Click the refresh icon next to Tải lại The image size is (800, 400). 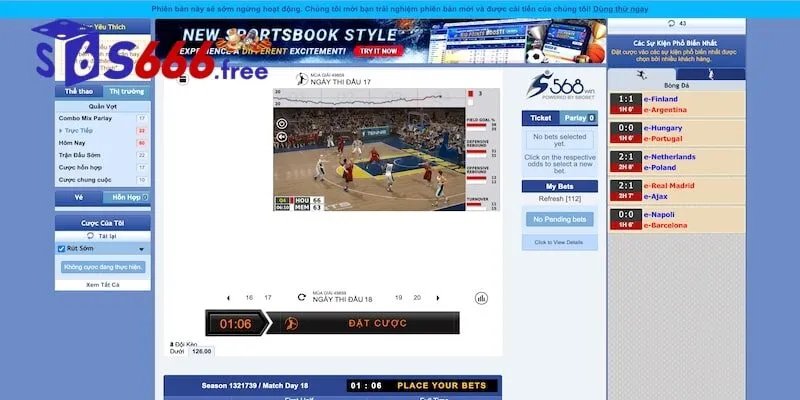92,236
